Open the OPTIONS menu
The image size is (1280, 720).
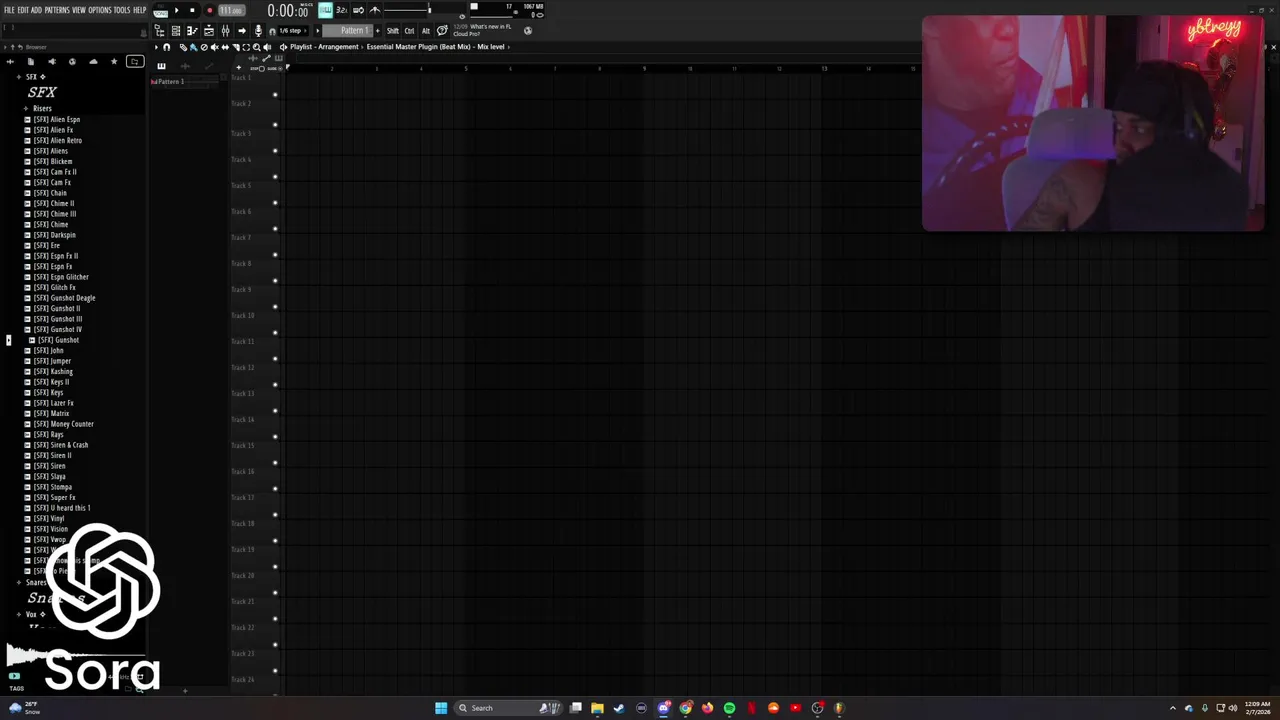(x=100, y=10)
